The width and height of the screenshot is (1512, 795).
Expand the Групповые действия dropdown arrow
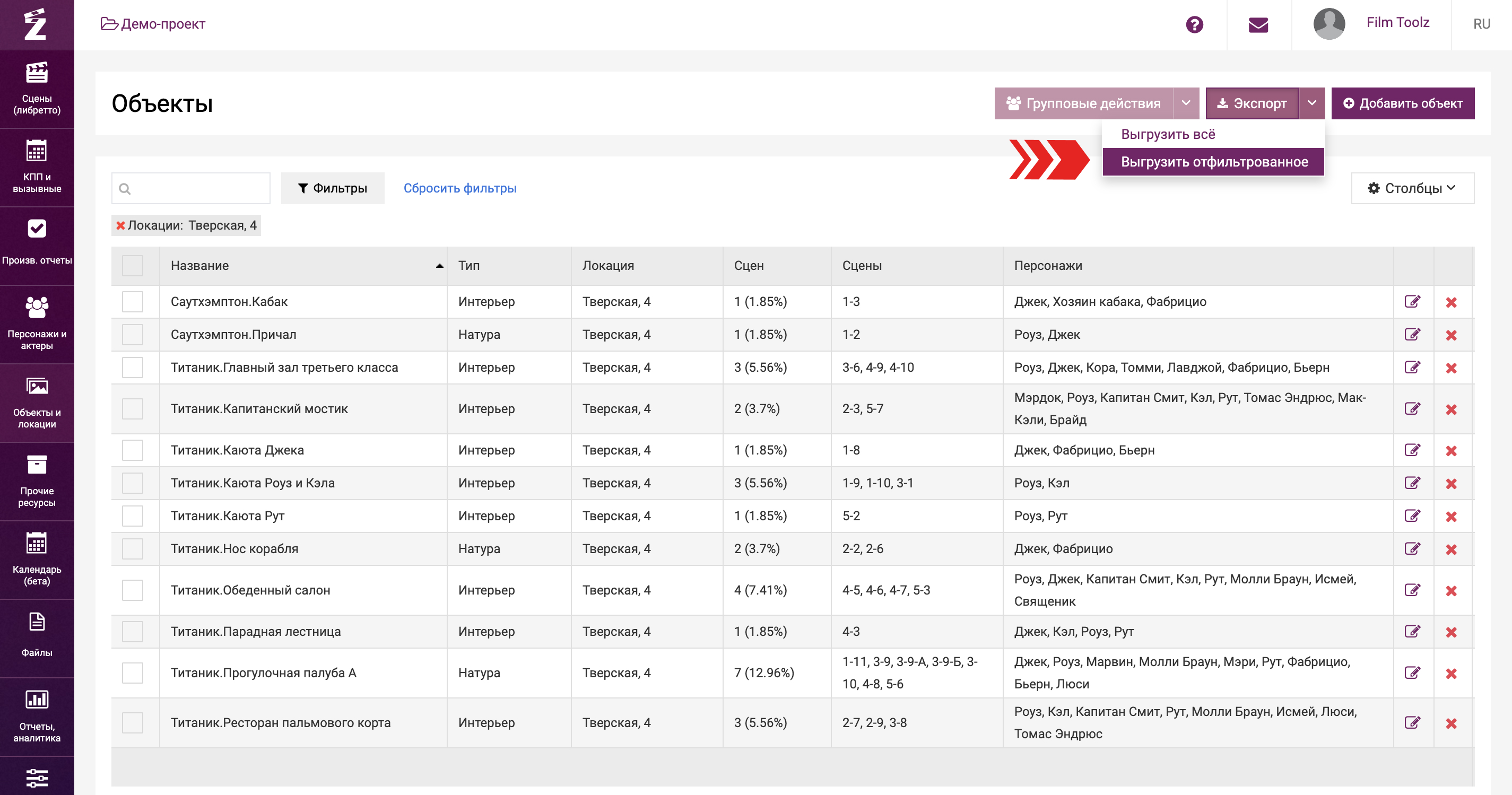click(x=1186, y=103)
